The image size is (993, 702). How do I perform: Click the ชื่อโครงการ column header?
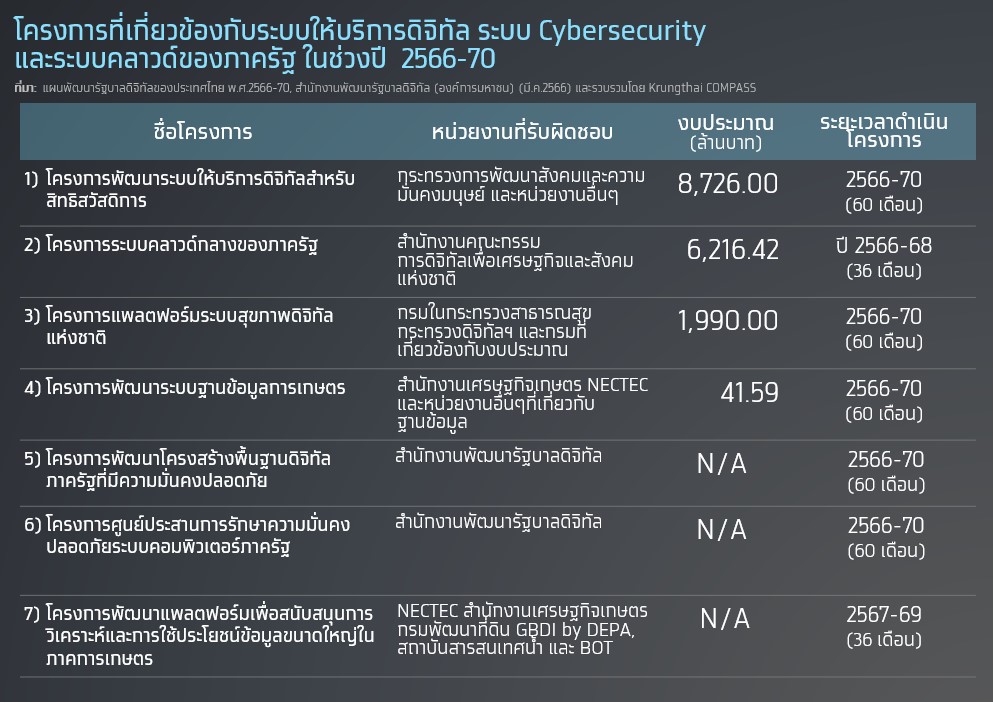[x=203, y=132]
